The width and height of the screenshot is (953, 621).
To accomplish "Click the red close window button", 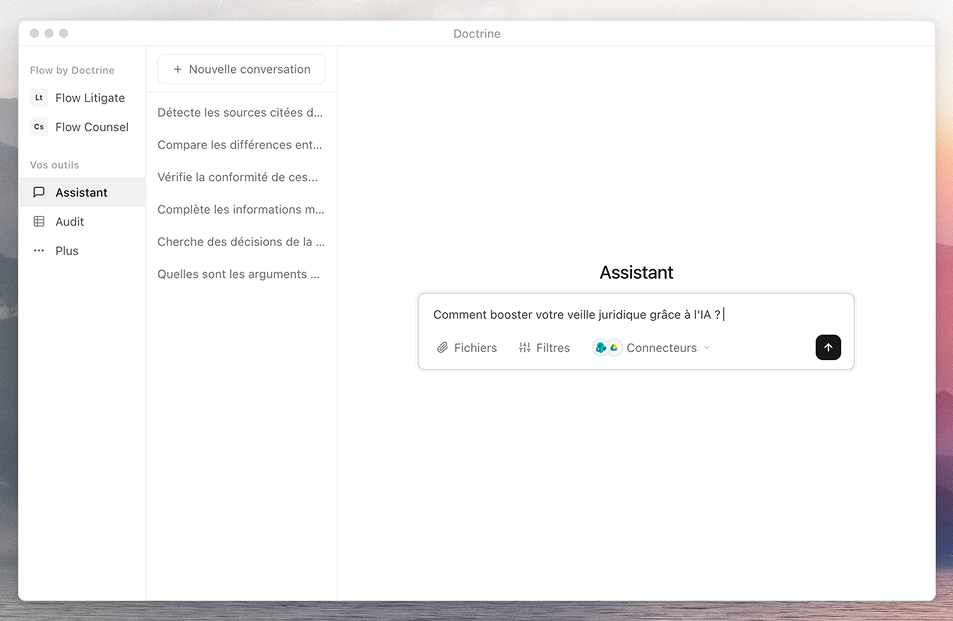I will [35, 33].
